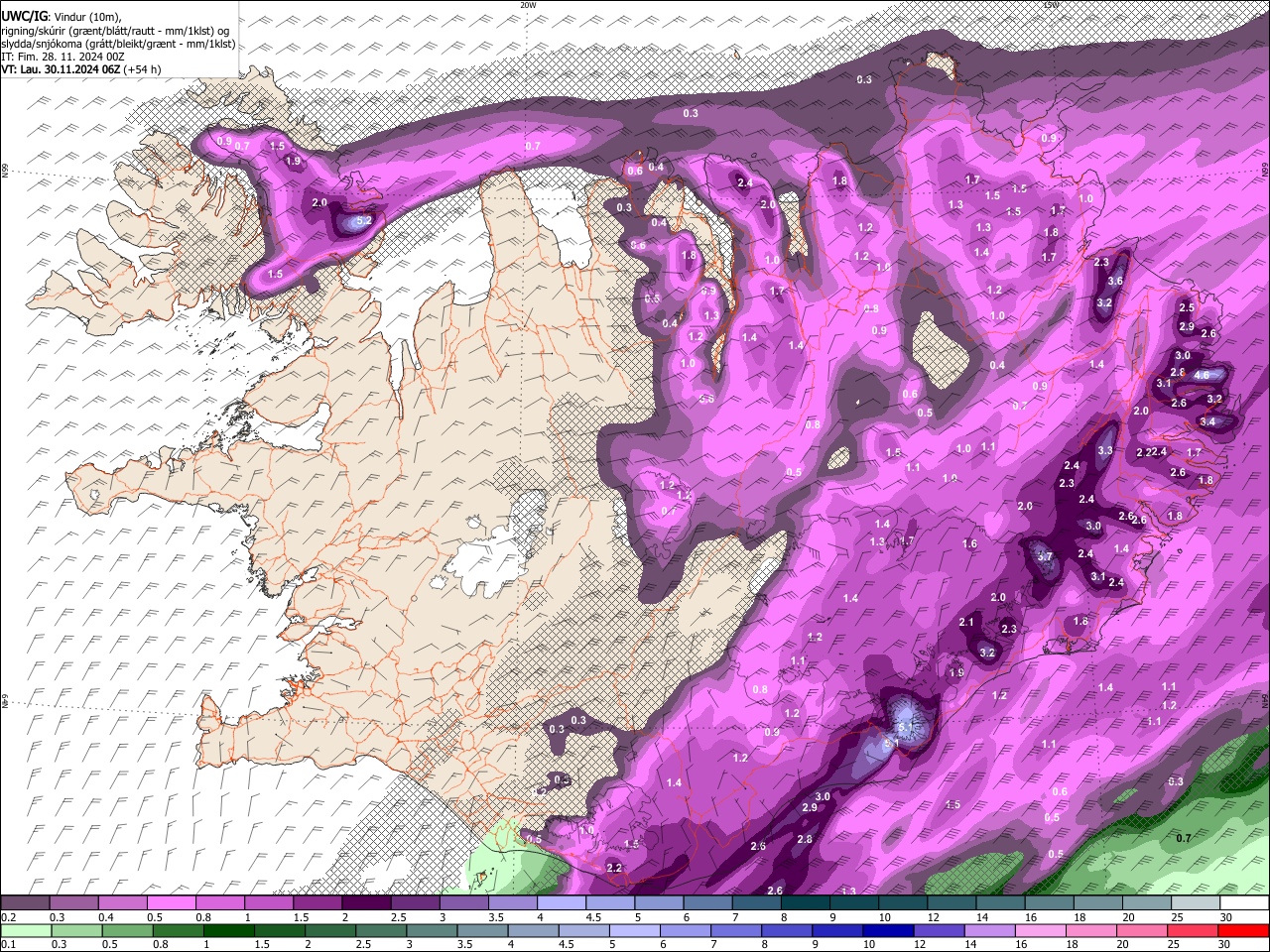
Task: Pick the darkest purple swatch labeled 2 in the upper legend row
Action: [x=366, y=903]
